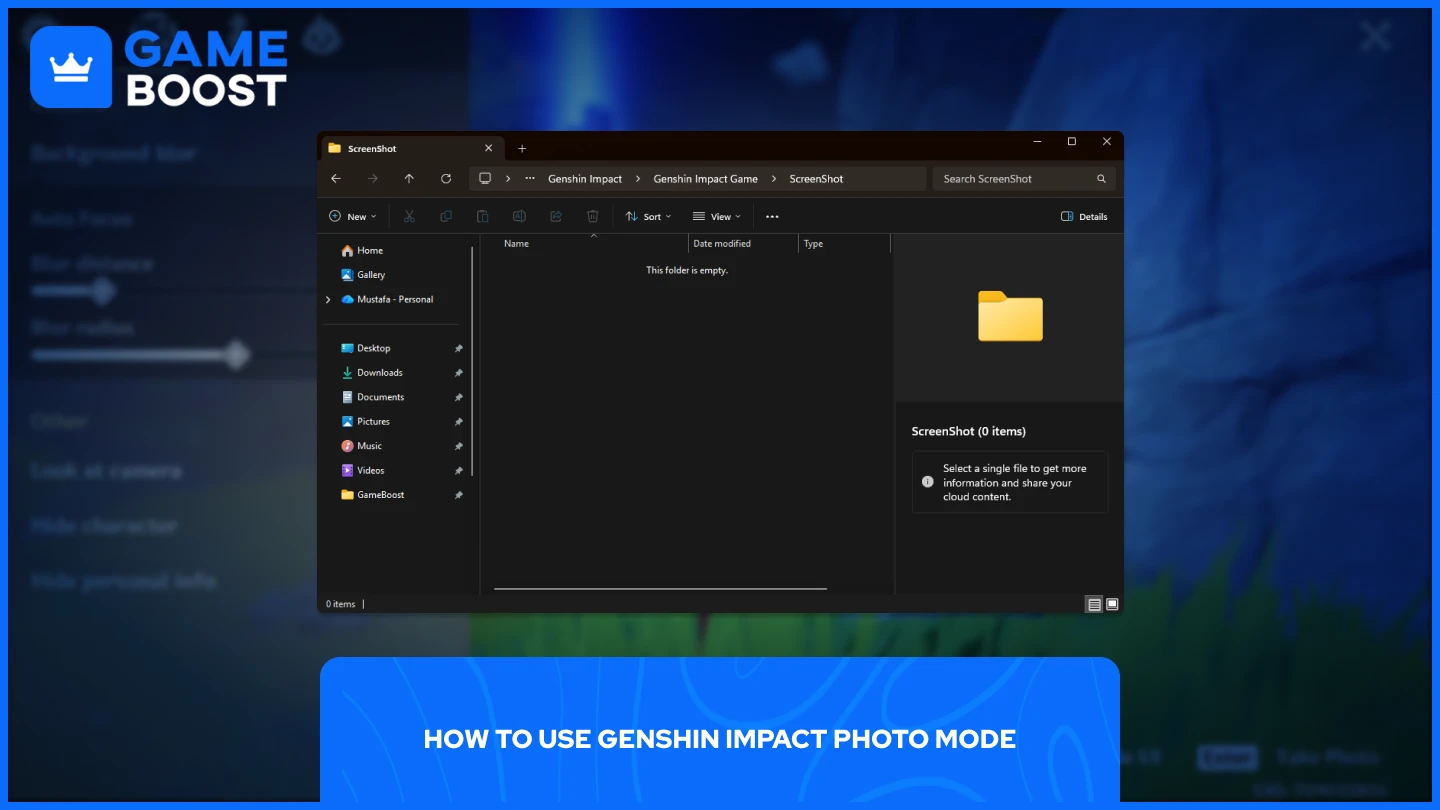Open the New dropdown menu
This screenshot has width=1440, height=810.
(x=352, y=216)
